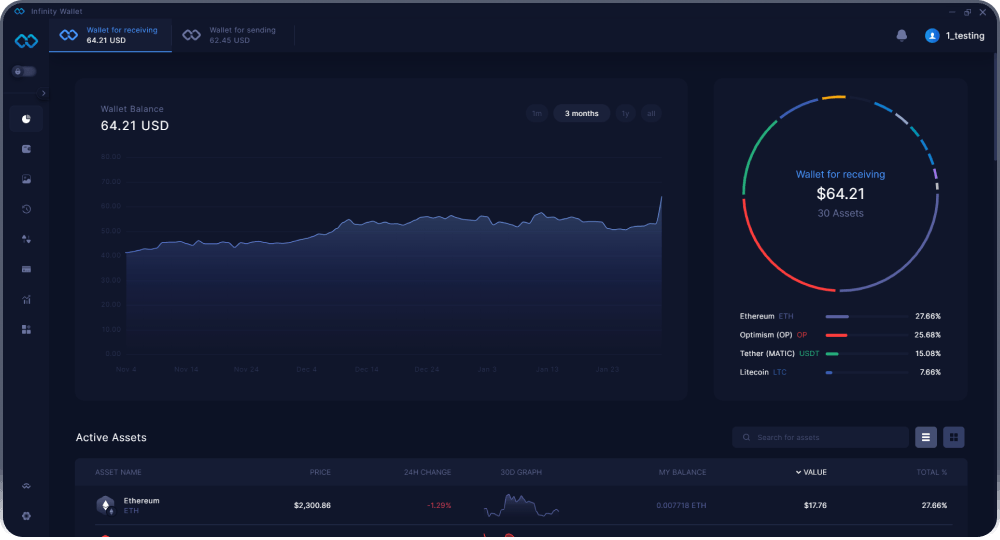
Task: Click the Active Assets heading
Action: click(111, 437)
